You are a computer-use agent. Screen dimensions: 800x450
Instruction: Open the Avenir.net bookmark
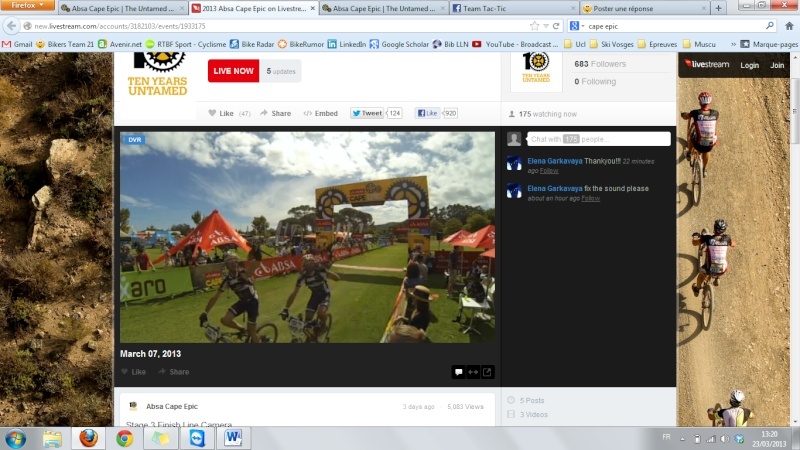[120, 44]
